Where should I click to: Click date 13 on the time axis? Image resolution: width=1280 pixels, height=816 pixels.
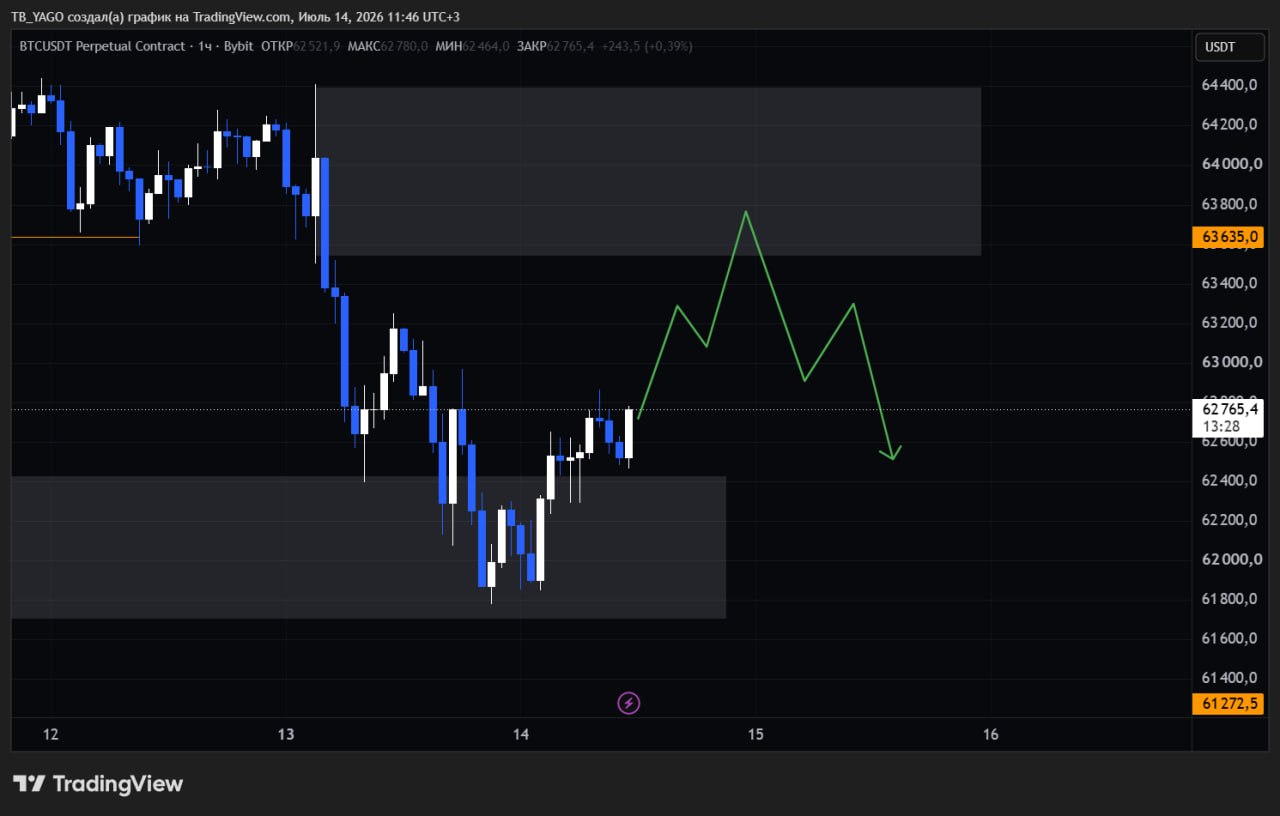[286, 734]
